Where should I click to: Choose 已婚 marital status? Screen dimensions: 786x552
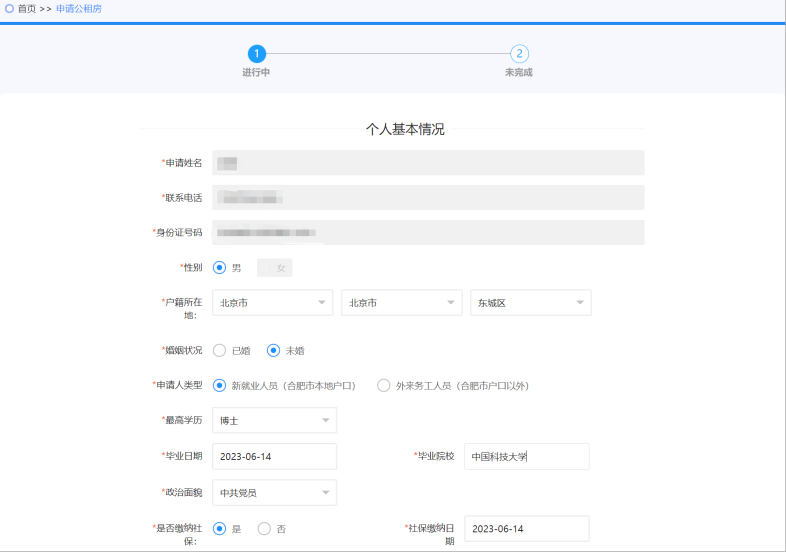point(220,351)
